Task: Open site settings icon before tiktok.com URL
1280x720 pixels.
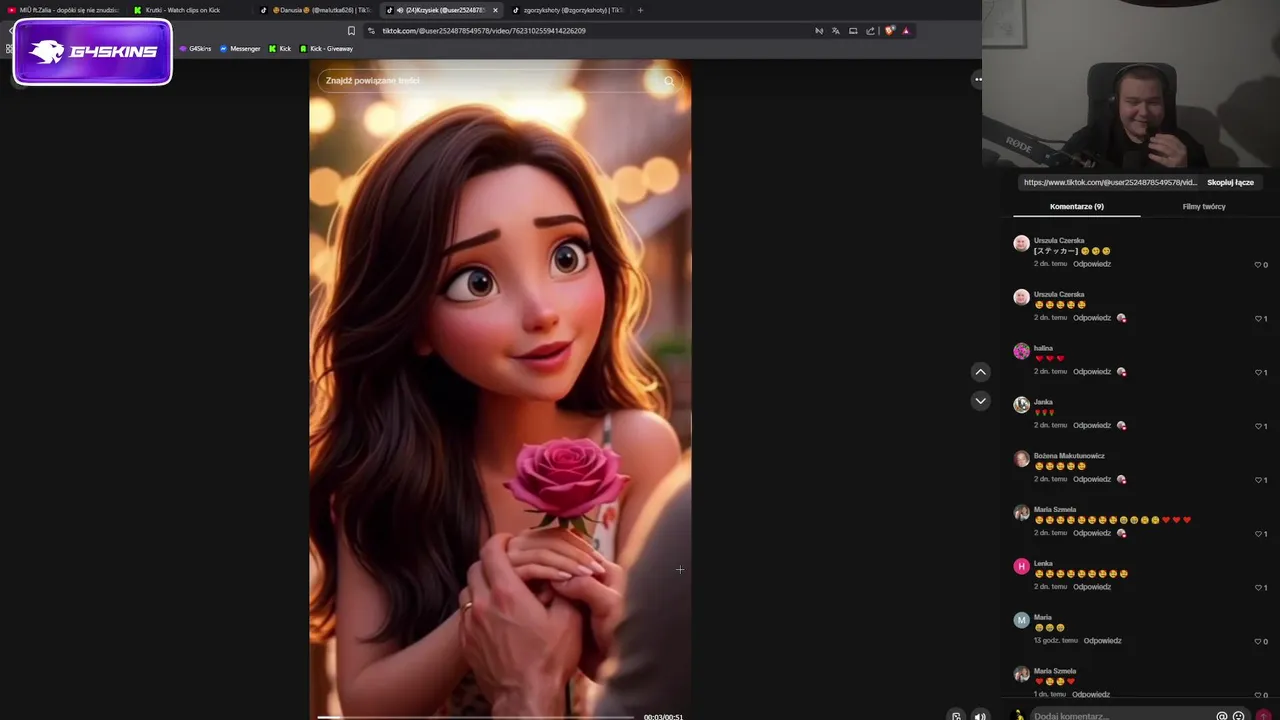Action: (372, 31)
